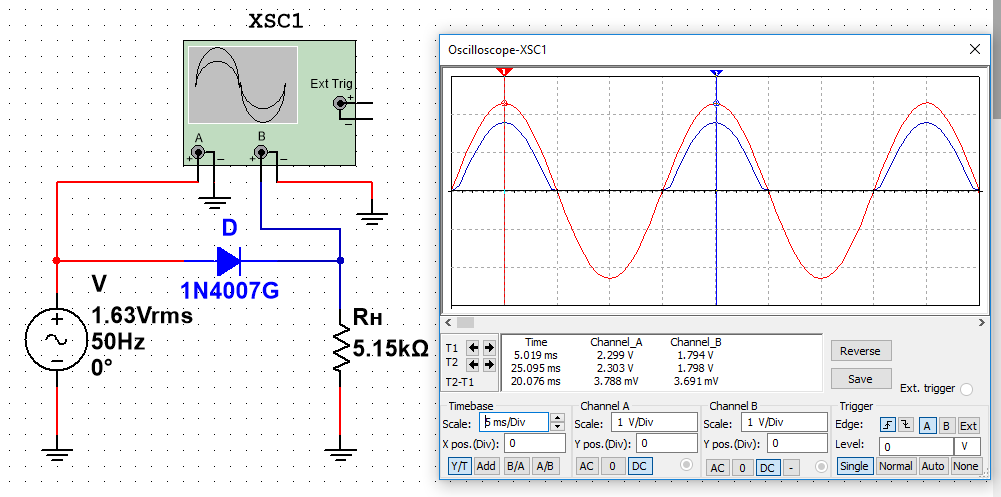Viewport: 1001px width, 497px height.
Task: Click the blue T2 cursor marker
Action: click(x=716, y=73)
